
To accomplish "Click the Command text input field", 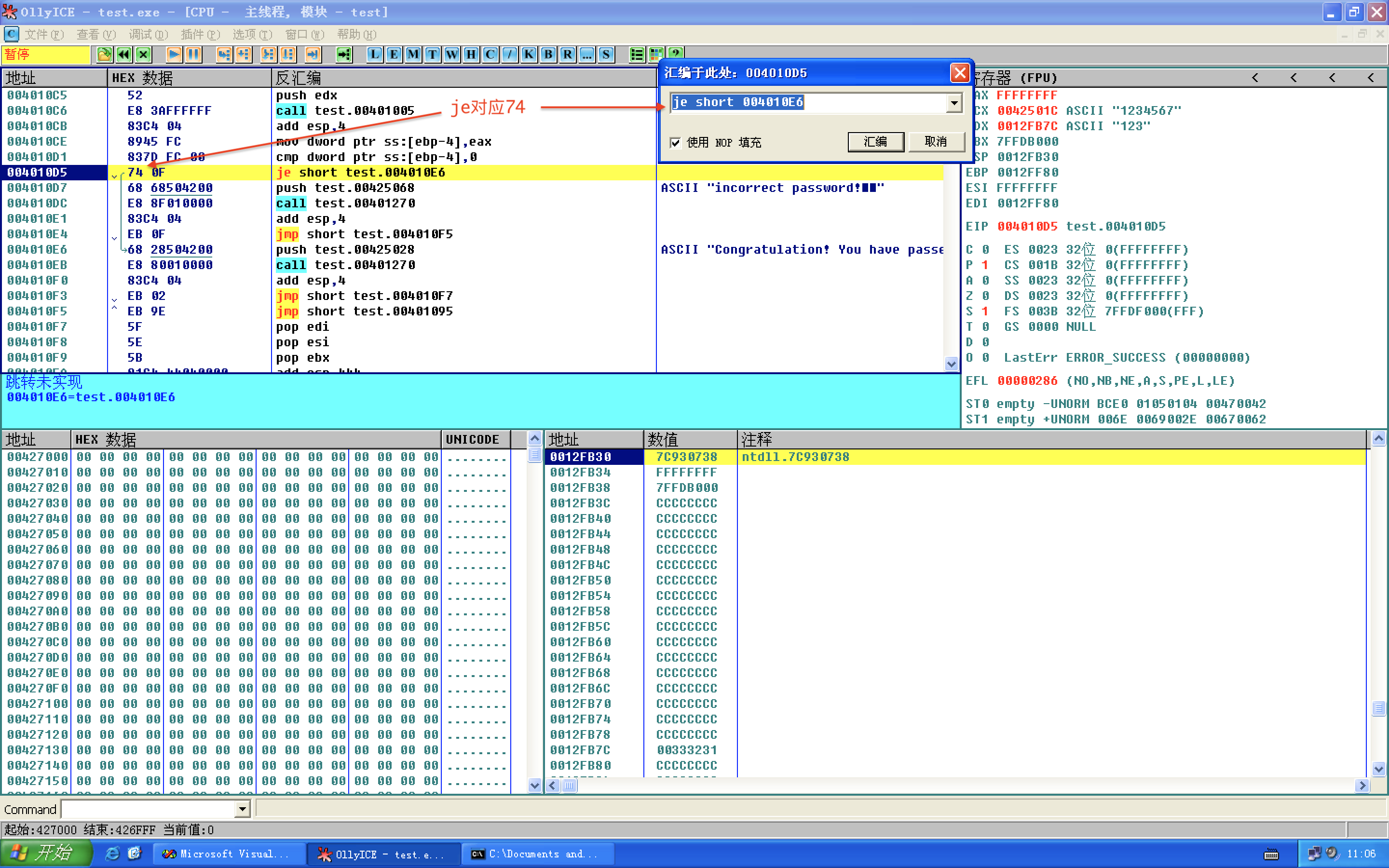I will tap(149, 810).
